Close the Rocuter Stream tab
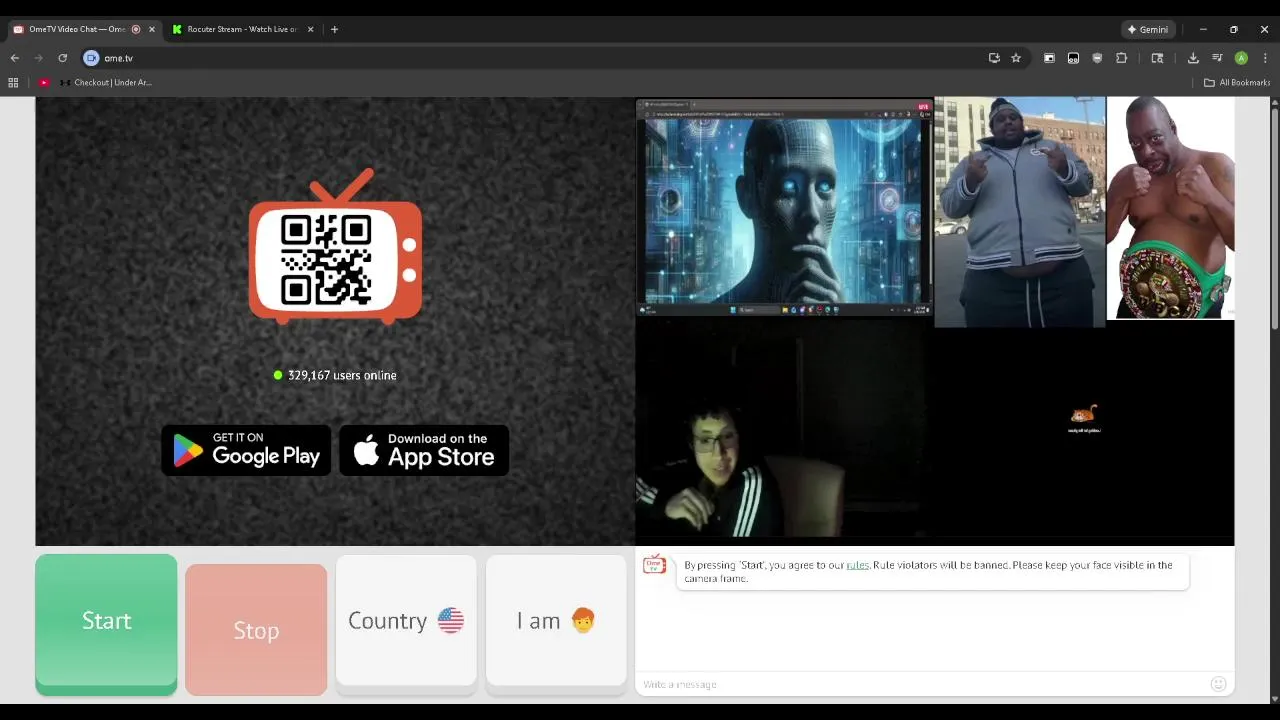Viewport: 1280px width, 720px height. click(x=310, y=29)
